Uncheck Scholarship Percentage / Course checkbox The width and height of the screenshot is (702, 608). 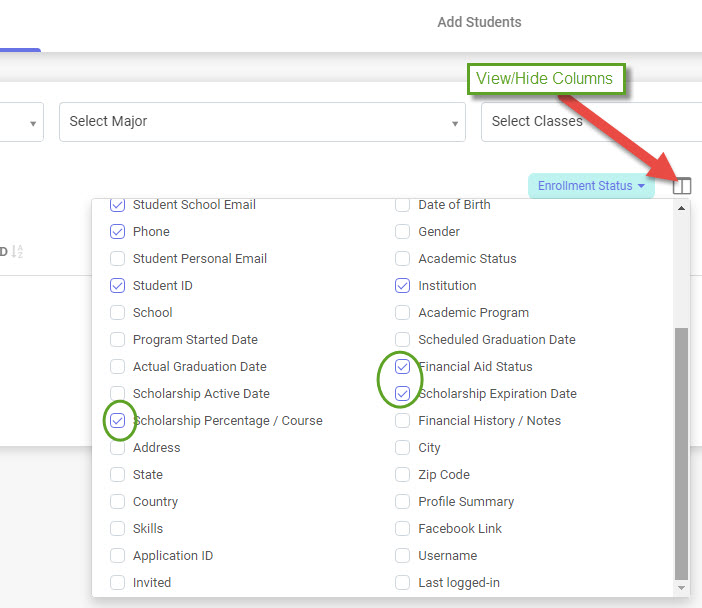(x=117, y=421)
